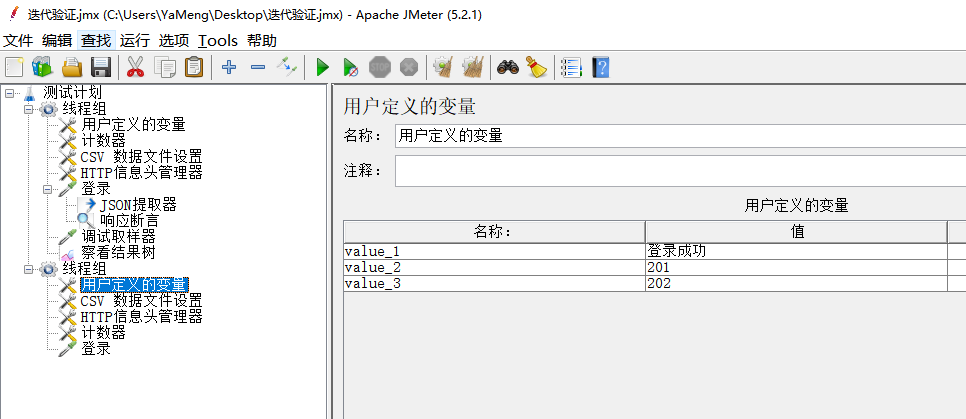Click the Search binoculars icon
Image resolution: width=966 pixels, height=419 pixels.
508,67
